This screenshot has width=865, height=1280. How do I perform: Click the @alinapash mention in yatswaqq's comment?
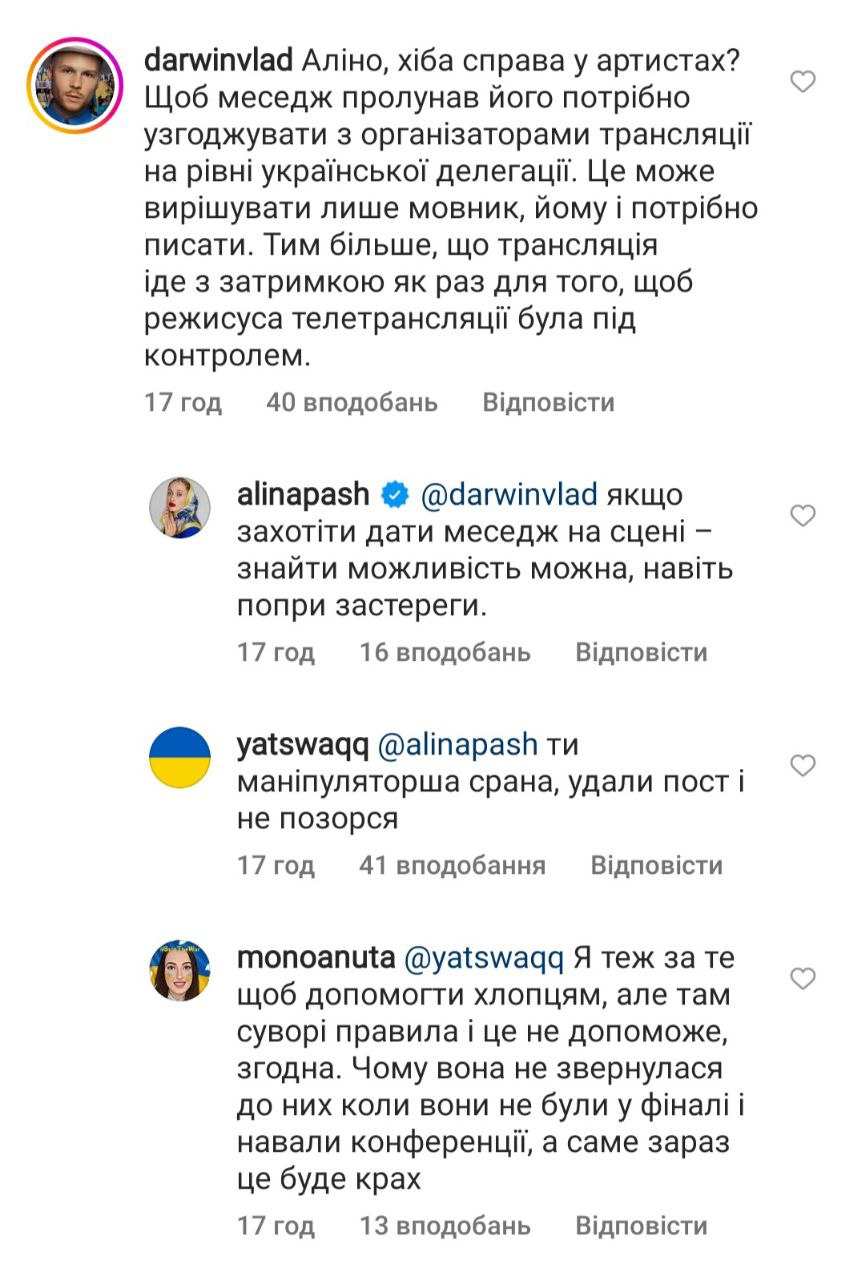point(458,745)
